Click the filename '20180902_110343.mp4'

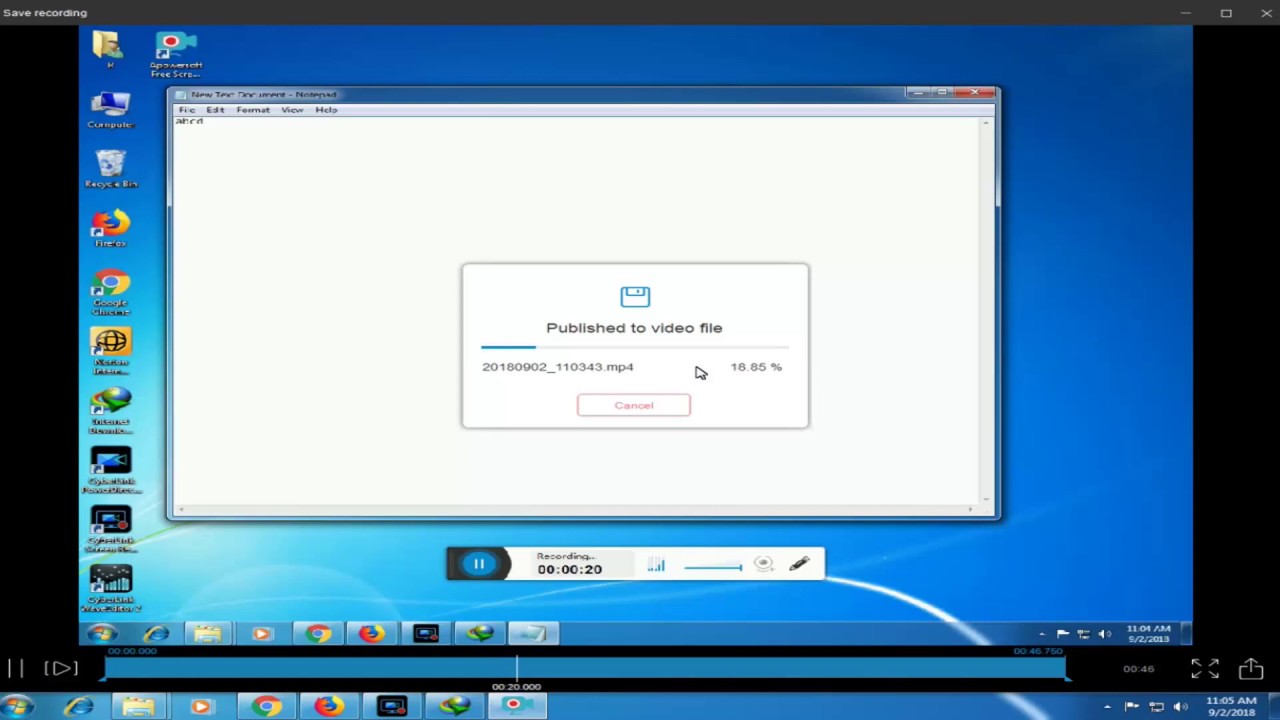coord(557,367)
